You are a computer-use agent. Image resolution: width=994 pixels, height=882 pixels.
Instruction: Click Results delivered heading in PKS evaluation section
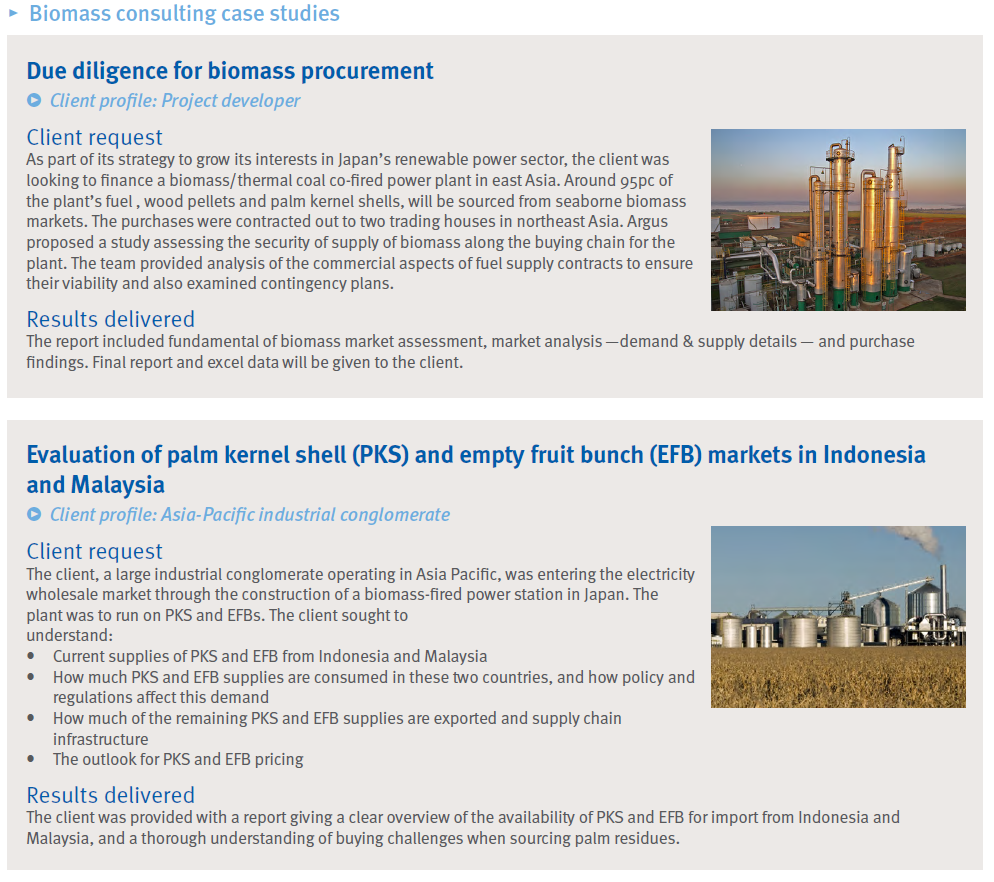[x=110, y=795]
